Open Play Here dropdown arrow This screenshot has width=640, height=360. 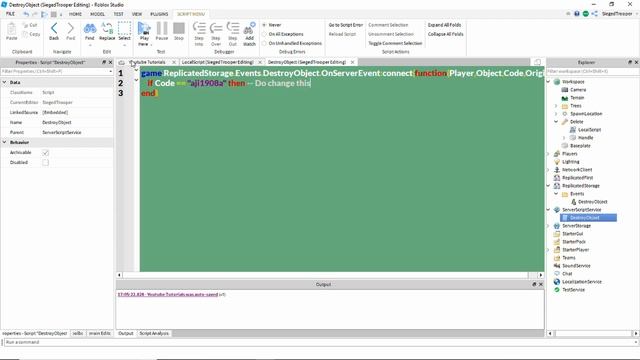pos(151,44)
